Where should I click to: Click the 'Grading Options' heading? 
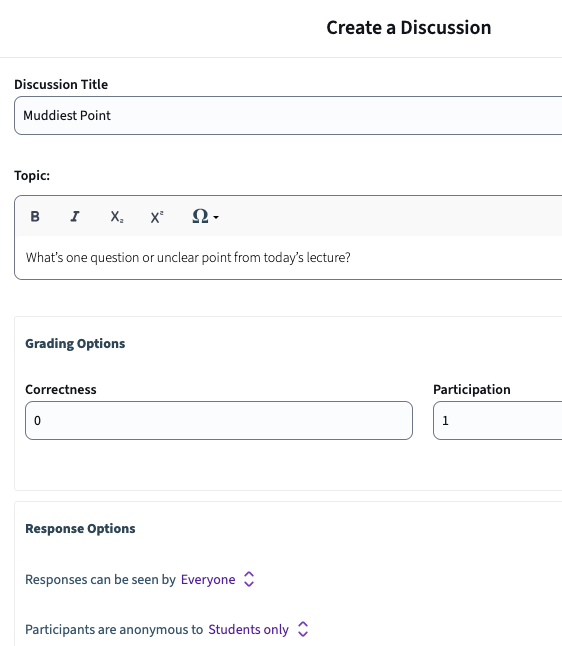coord(75,344)
